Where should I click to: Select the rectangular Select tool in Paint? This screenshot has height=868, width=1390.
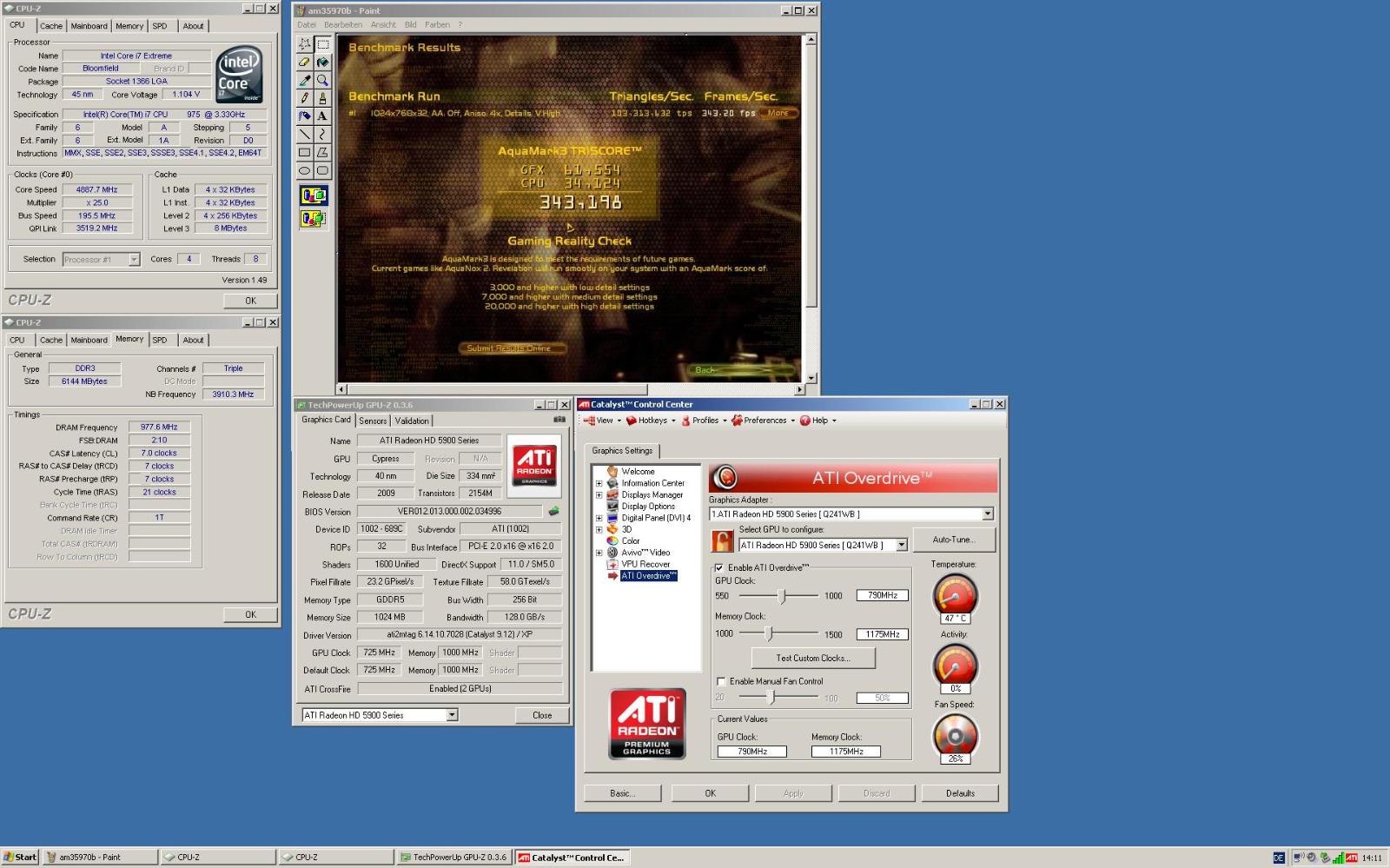click(322, 43)
